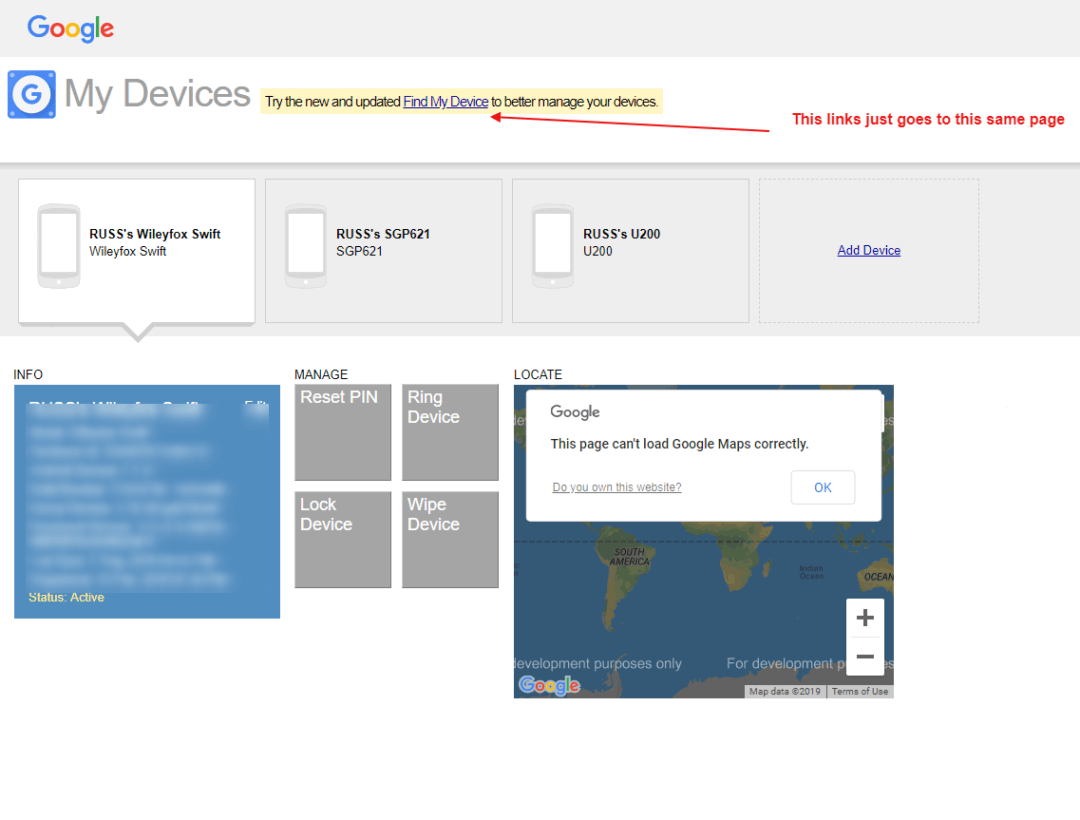
Task: Select the RUSS's U200 device card
Action: point(630,250)
